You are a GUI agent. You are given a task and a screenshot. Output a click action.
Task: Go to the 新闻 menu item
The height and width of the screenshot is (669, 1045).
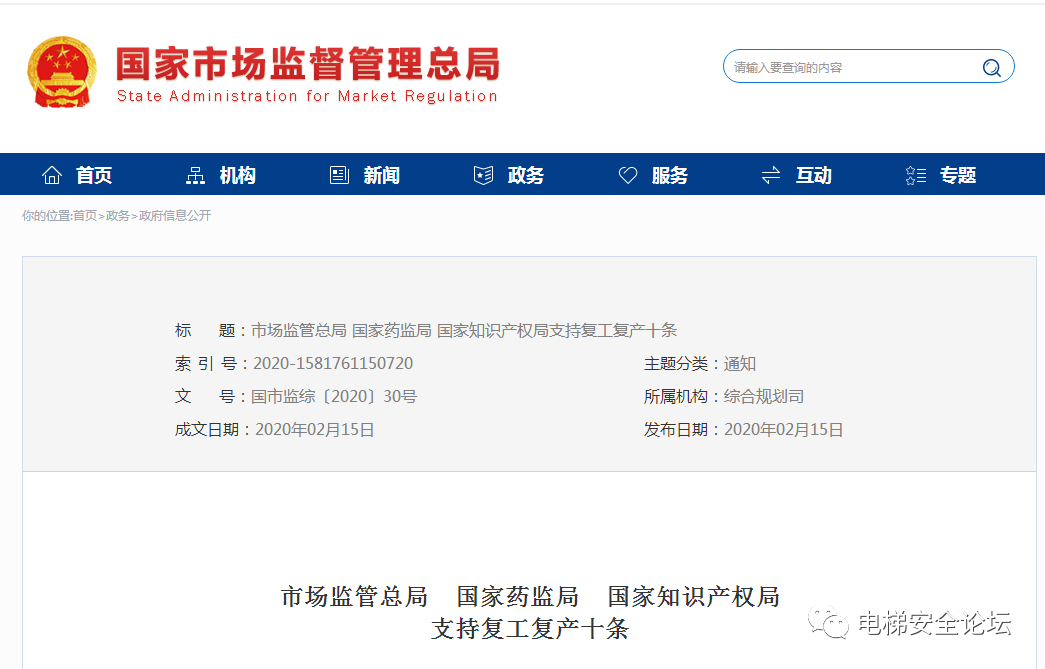(382, 176)
